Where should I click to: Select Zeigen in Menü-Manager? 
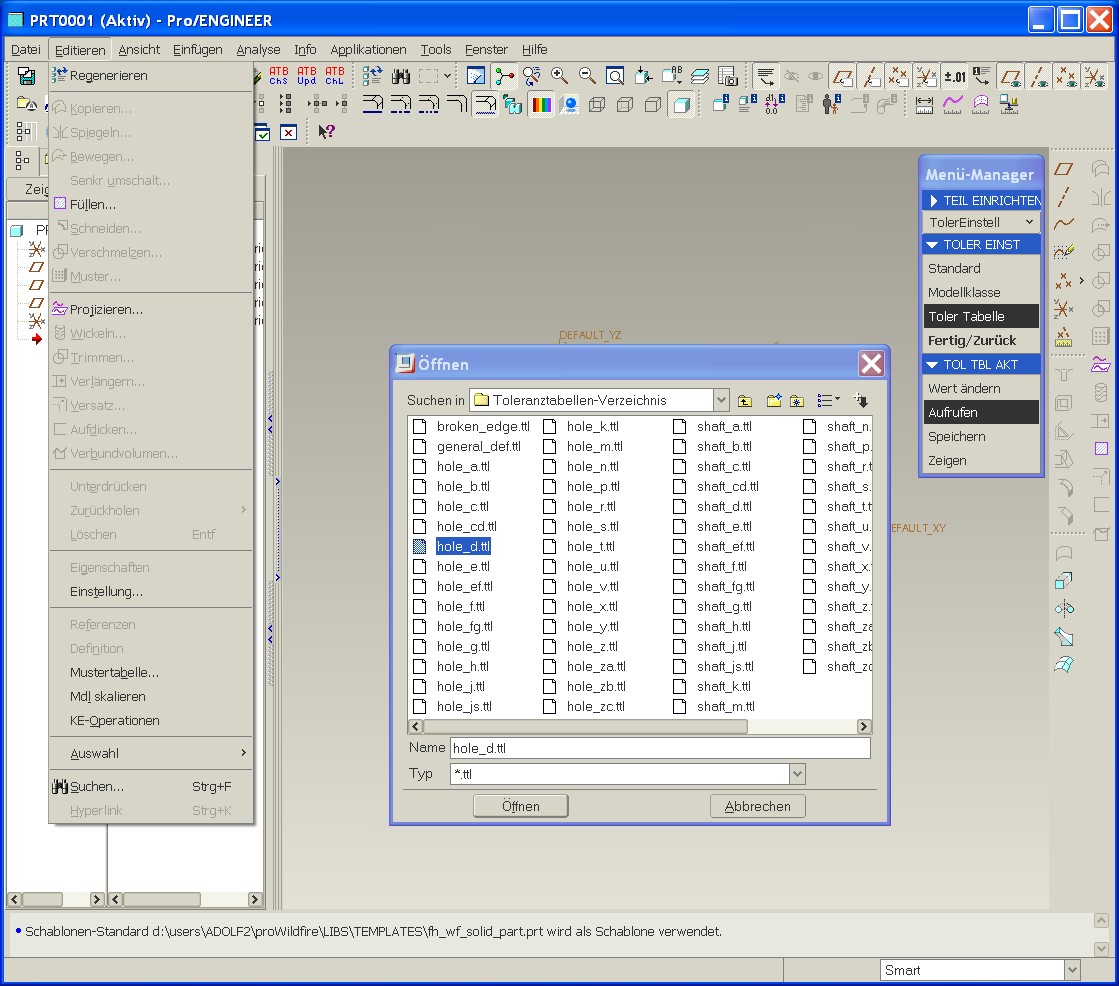pos(981,461)
